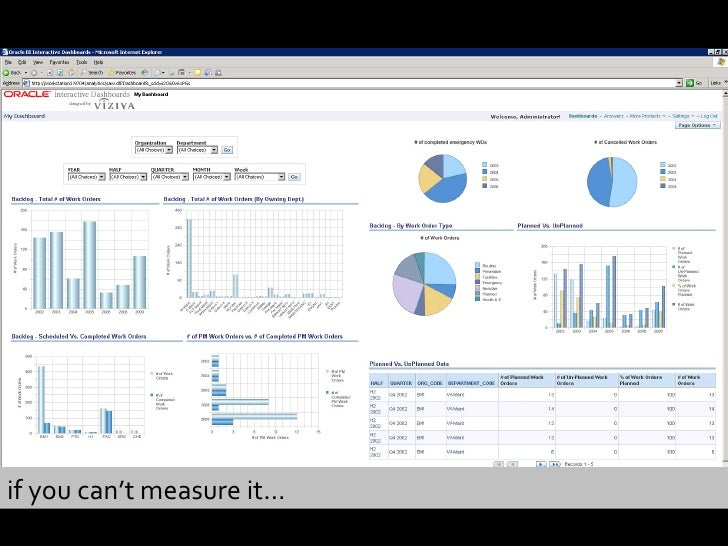Open the QUARTER filter dropdown

[x=170, y=177]
